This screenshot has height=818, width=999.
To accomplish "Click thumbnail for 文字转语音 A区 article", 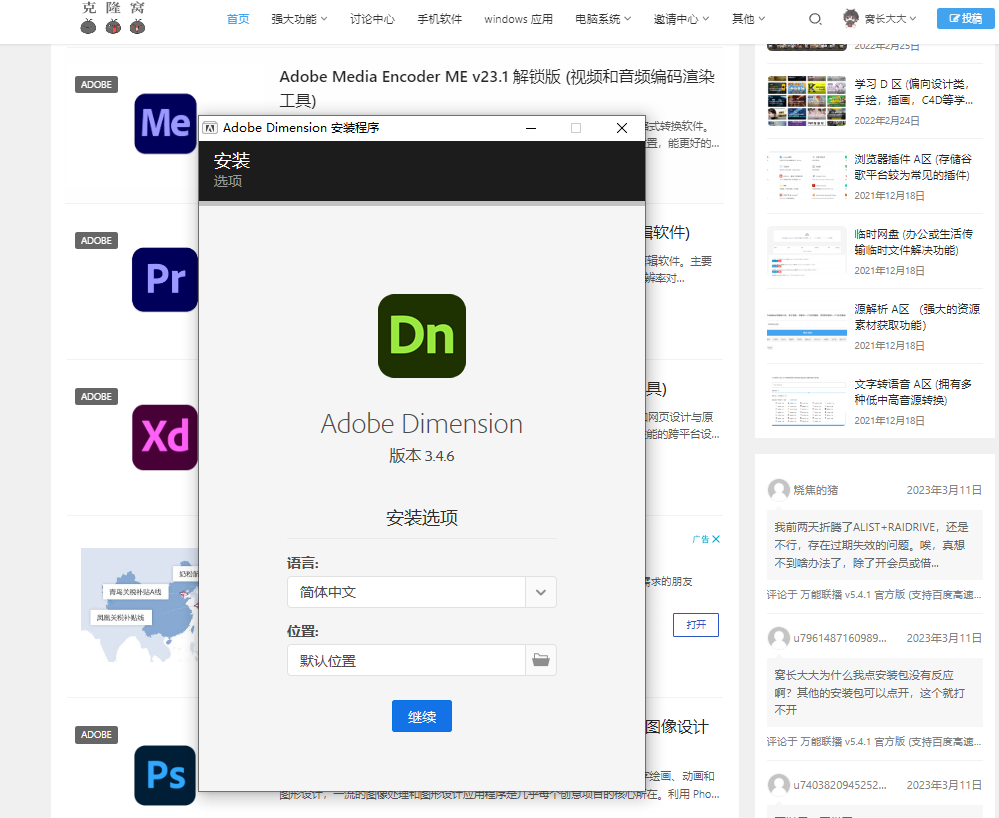I will pos(807,401).
